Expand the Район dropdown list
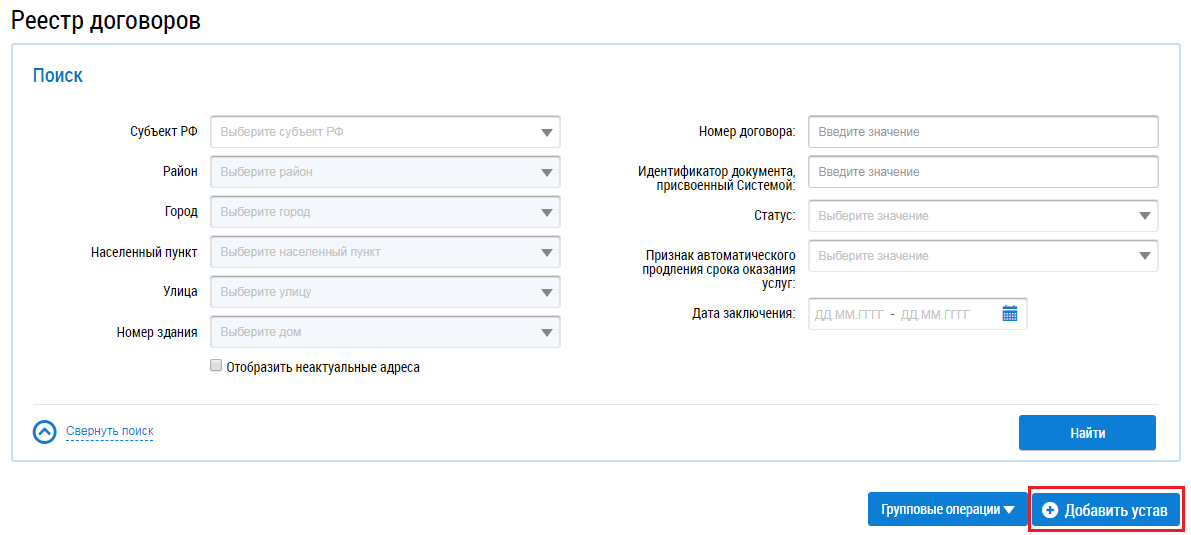The image size is (1191, 535). pos(385,172)
